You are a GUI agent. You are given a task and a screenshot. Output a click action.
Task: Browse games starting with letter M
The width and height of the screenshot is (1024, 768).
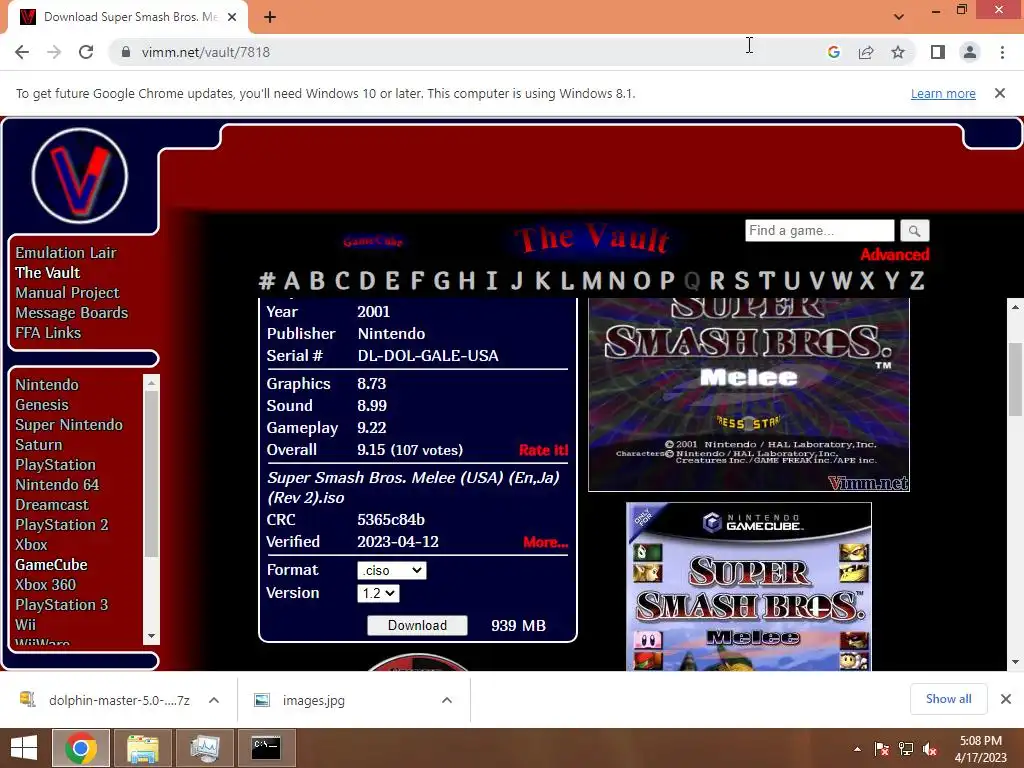point(592,281)
